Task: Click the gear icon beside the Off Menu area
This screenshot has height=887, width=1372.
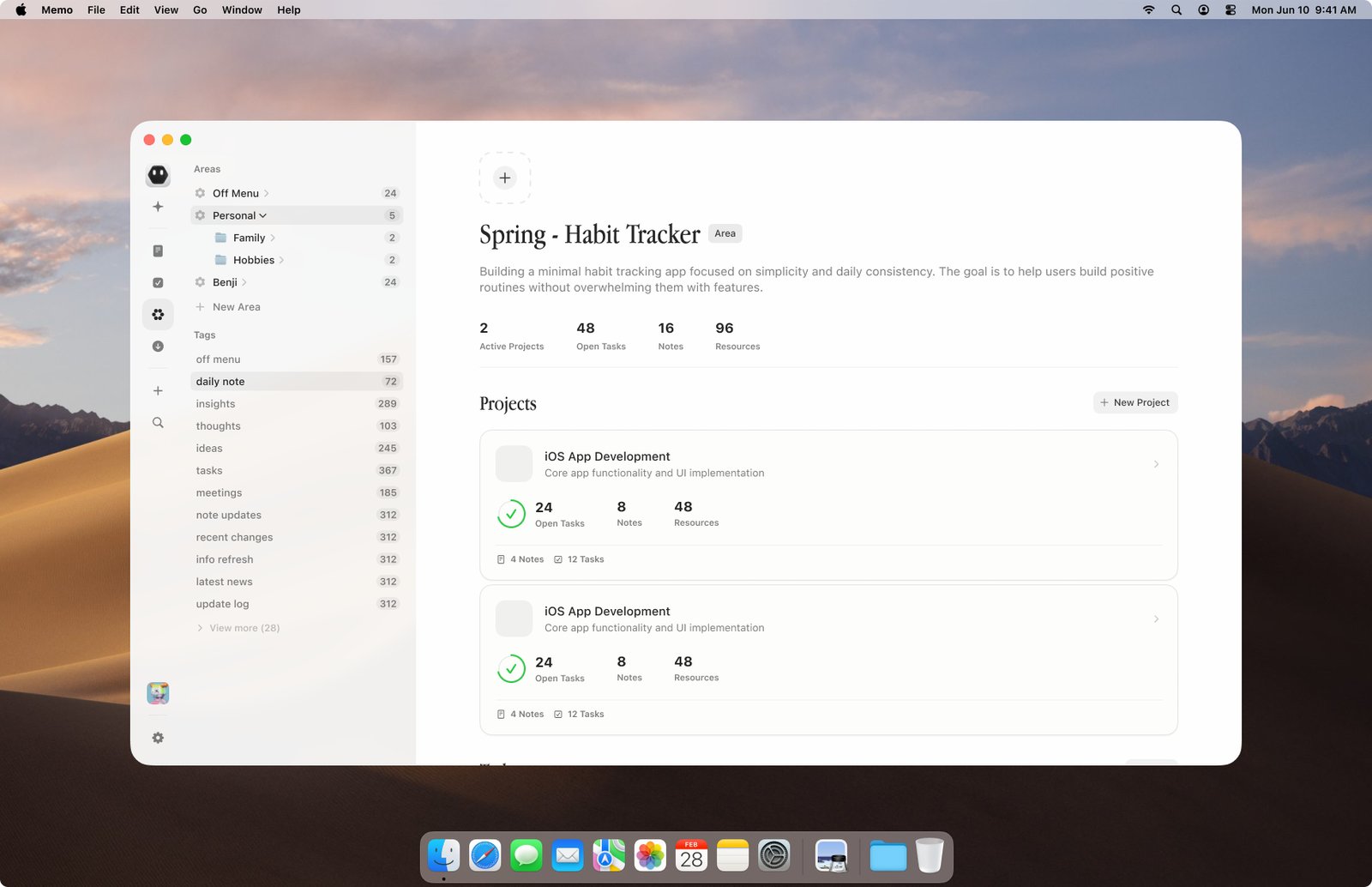Action: click(200, 193)
